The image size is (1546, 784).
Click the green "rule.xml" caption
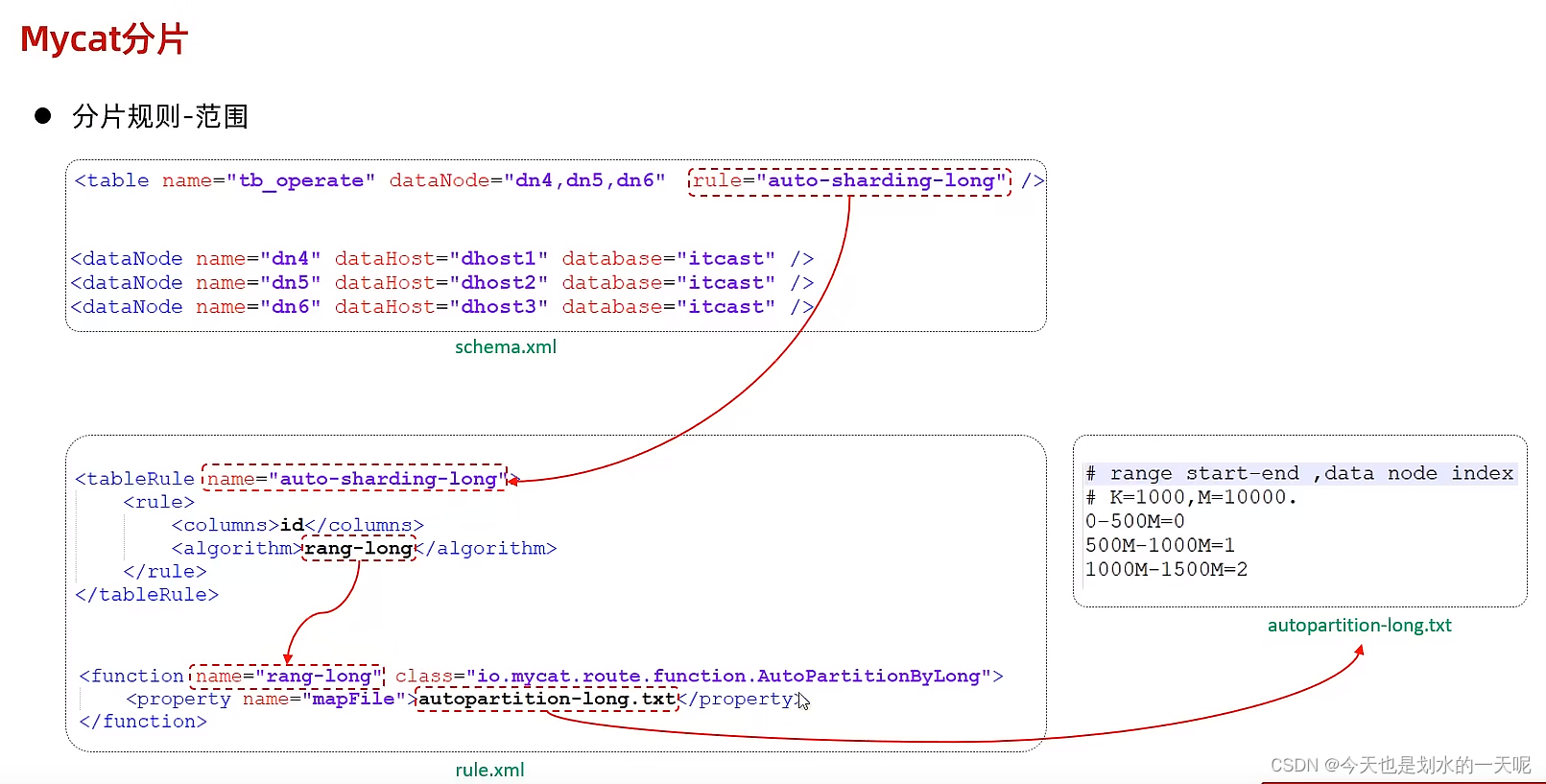489,771
